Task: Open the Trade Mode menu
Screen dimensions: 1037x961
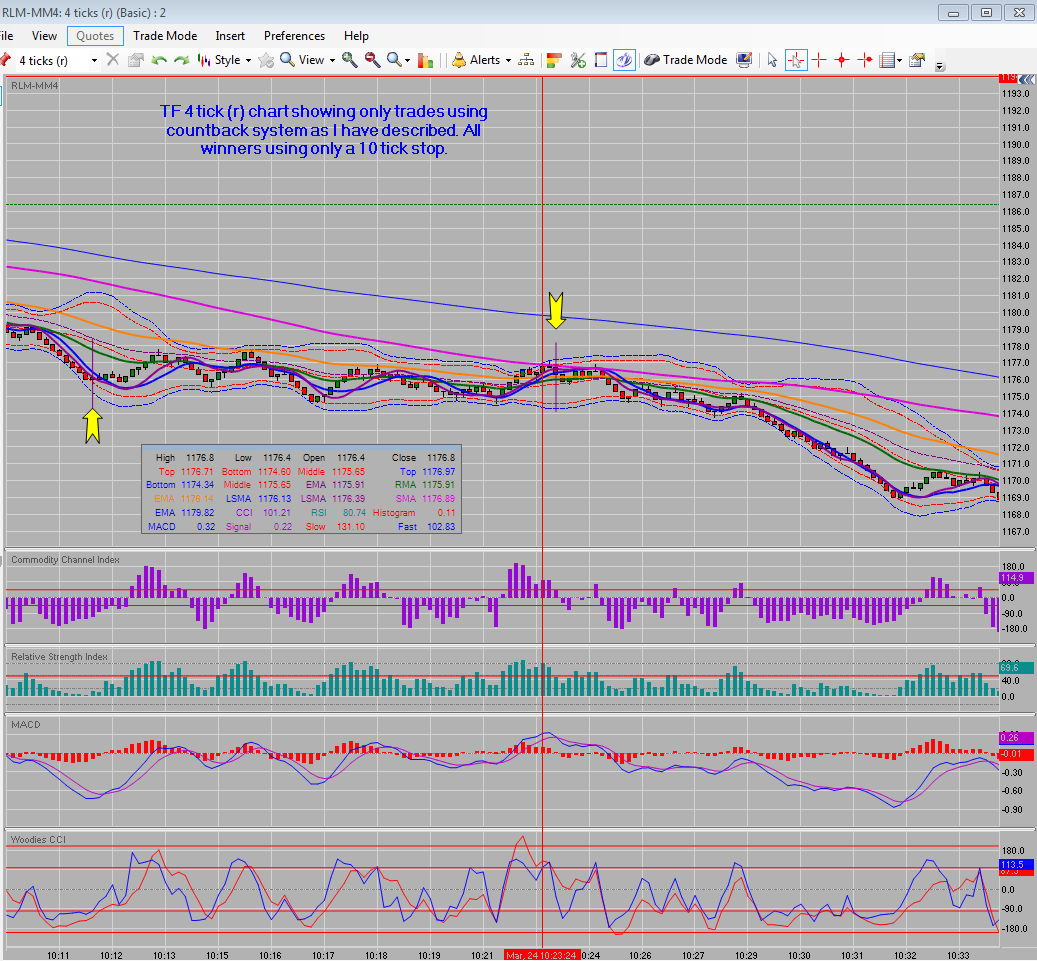Action: pyautogui.click(x=165, y=36)
